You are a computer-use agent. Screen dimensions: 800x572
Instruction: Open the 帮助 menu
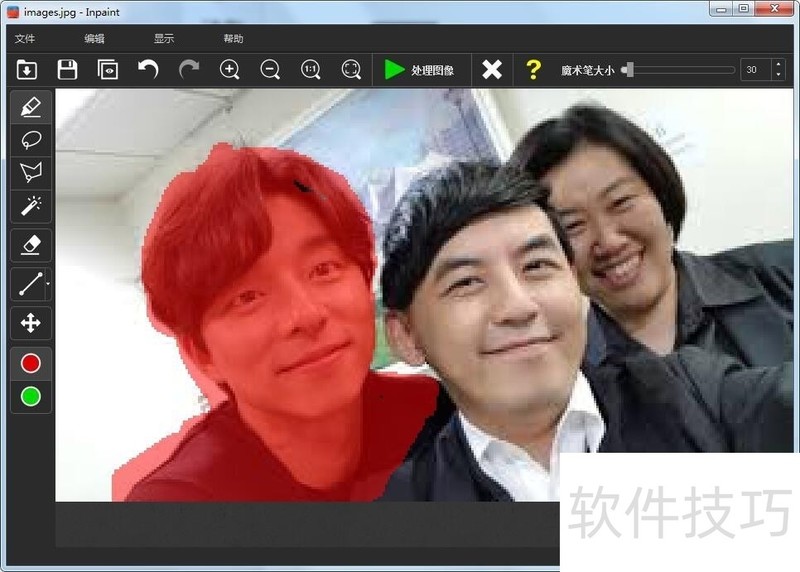(233, 39)
